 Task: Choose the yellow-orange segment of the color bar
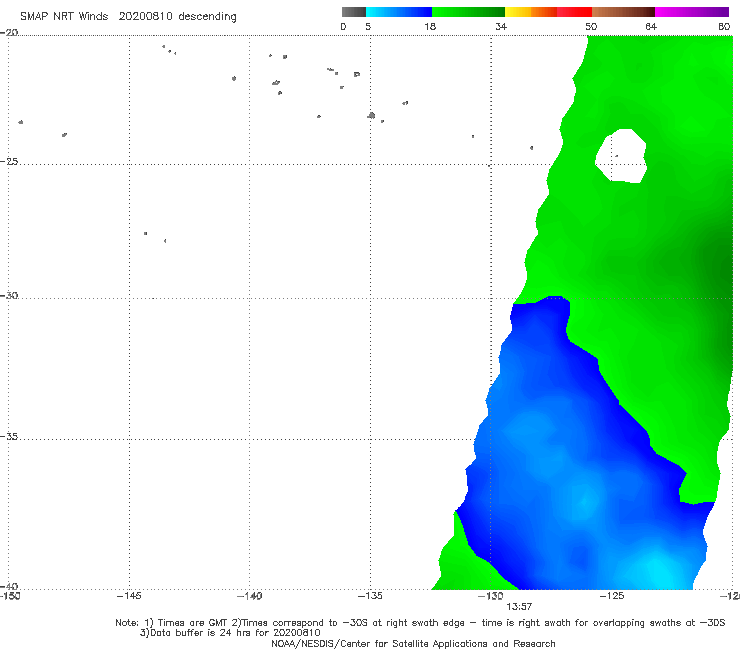[x=531, y=12]
